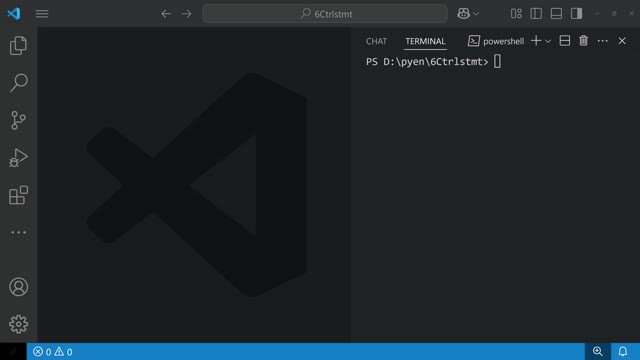Open notifications bell
Viewport: 640px width, 360px height.
622,351
